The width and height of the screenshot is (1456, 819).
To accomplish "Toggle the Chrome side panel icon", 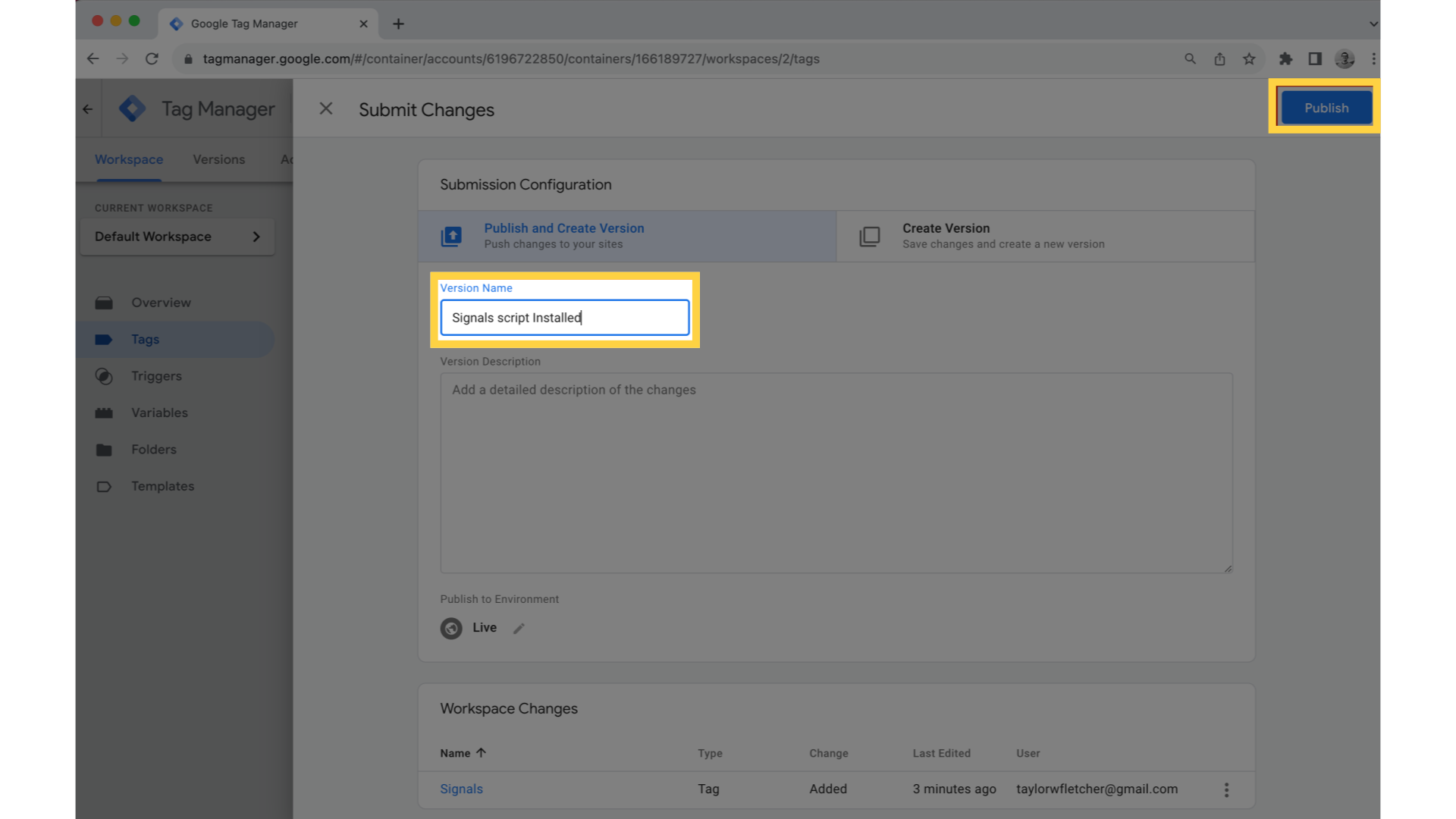I will 1315,58.
